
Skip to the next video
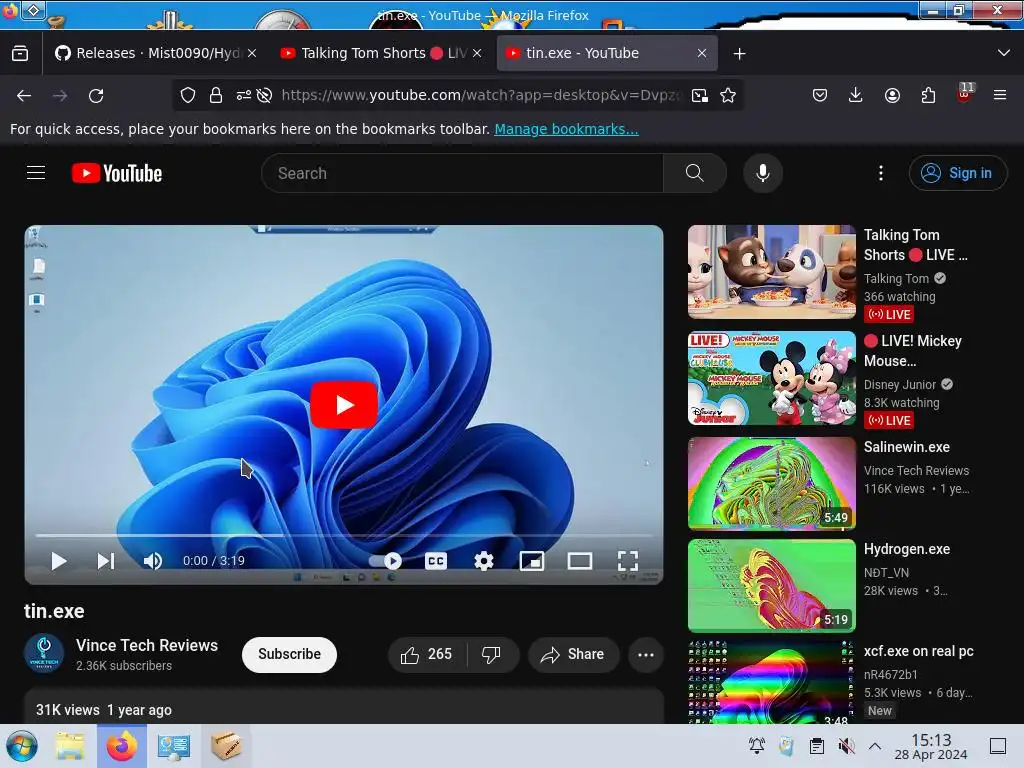[106, 561]
